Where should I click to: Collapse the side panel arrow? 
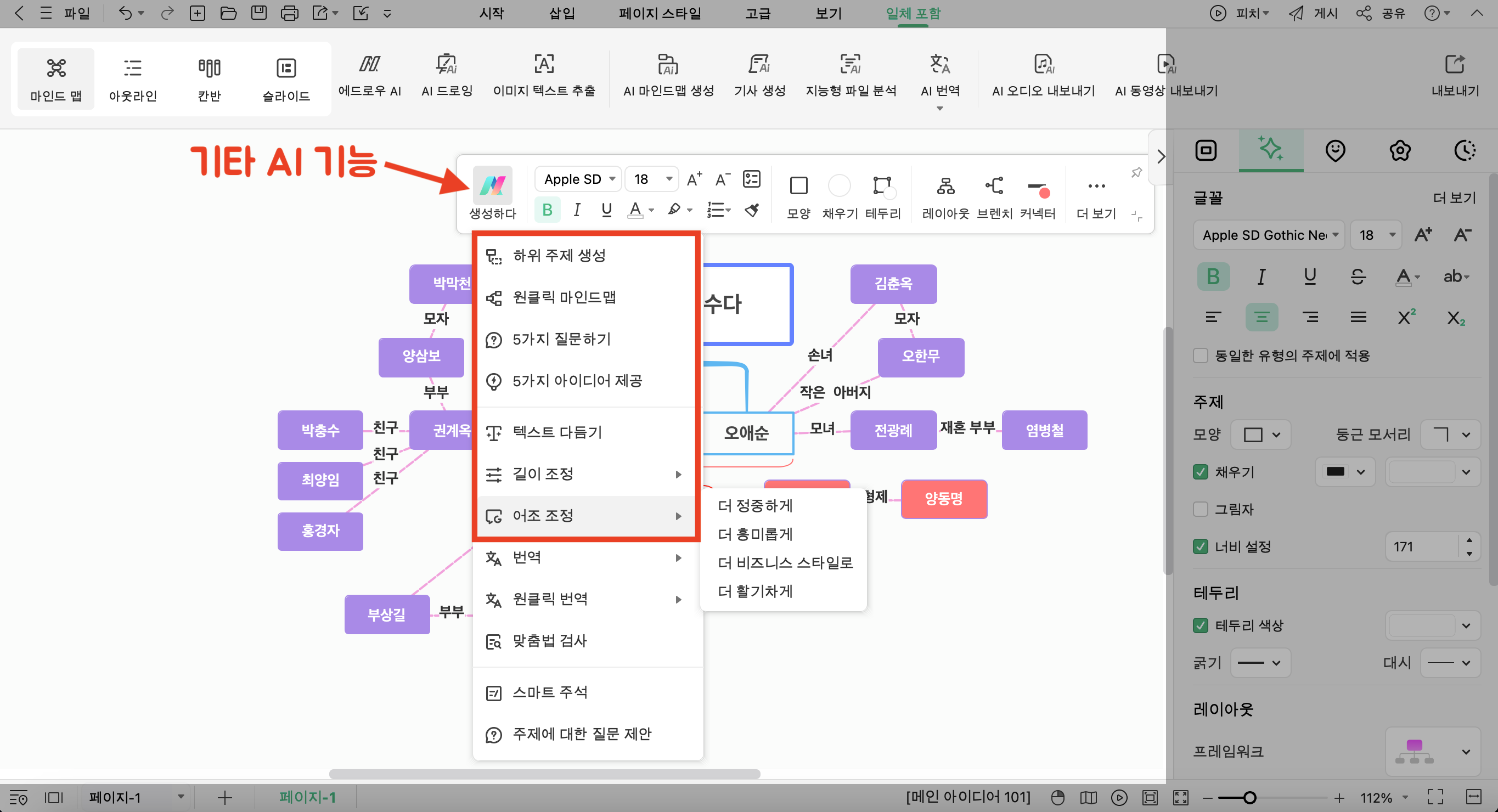[x=1161, y=157]
